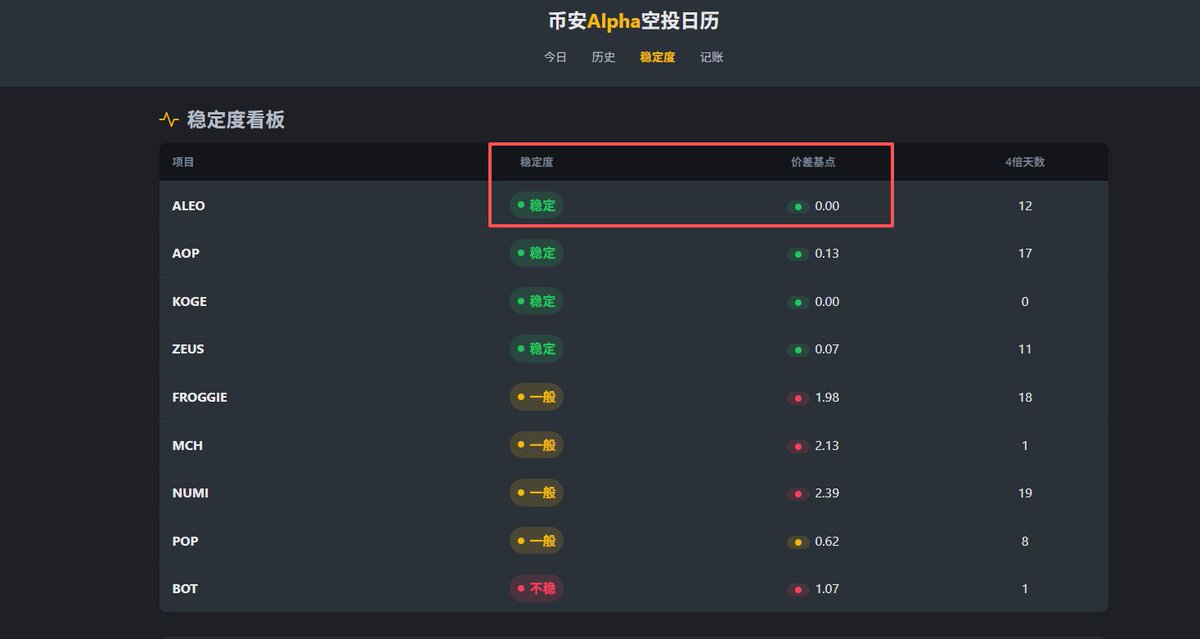The width and height of the screenshot is (1200, 639).
Task: Click the yellow dot beside POP's 0.62 value
Action: pyautogui.click(x=798, y=541)
